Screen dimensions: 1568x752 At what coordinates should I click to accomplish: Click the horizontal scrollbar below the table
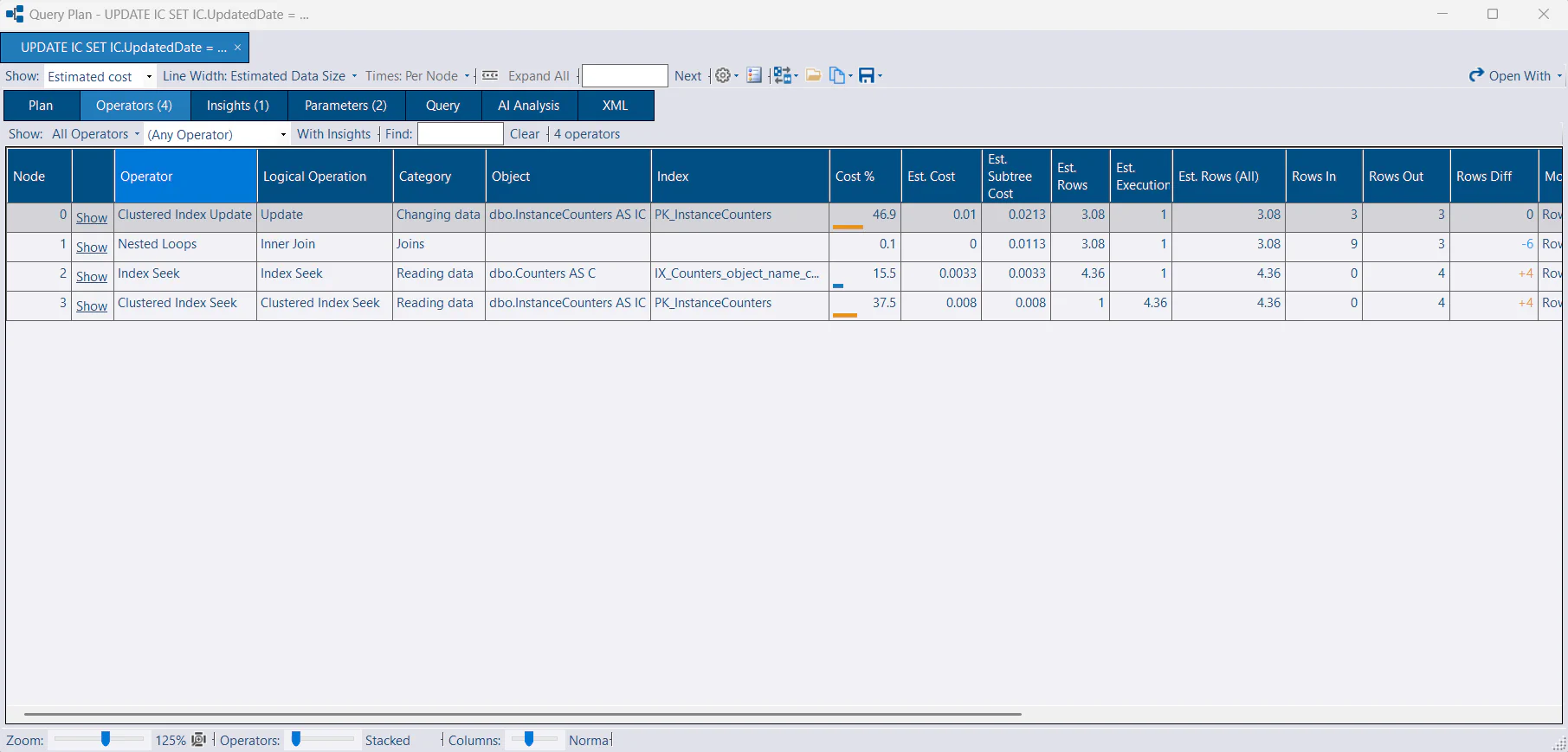point(523,715)
